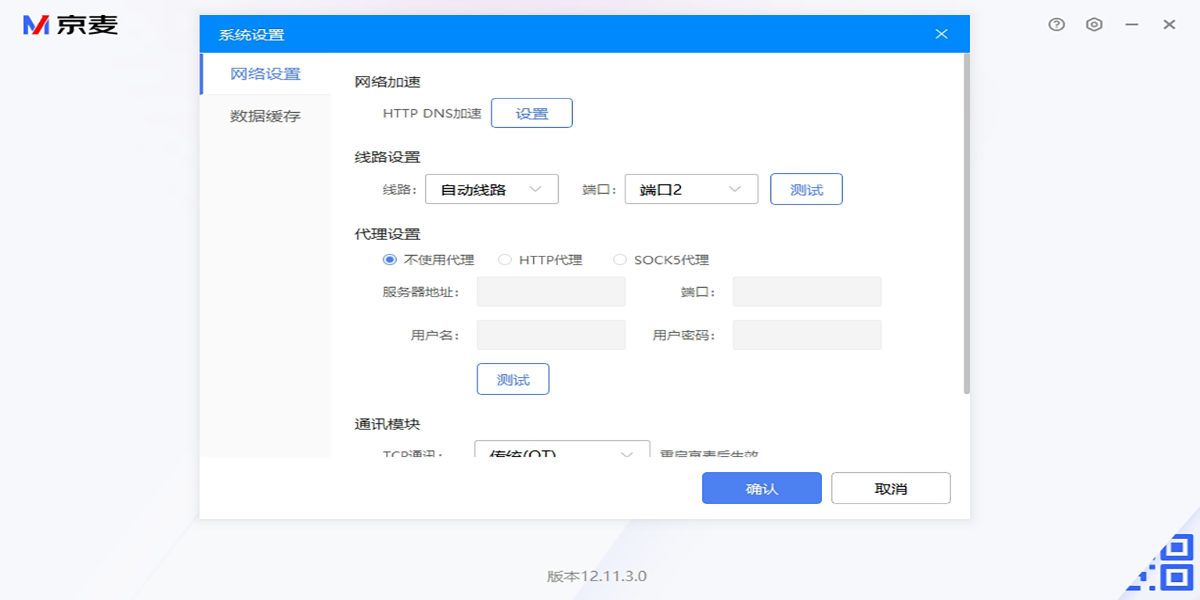Select the 网络设置 tab
The width and height of the screenshot is (1200, 600).
[x=265, y=73]
